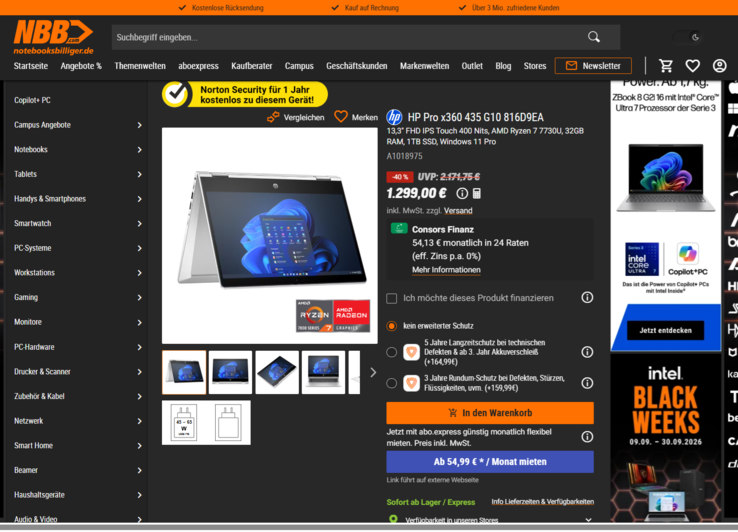The image size is (738, 532).
Task: Click the Consors Finanz logo icon
Action: pos(399,228)
